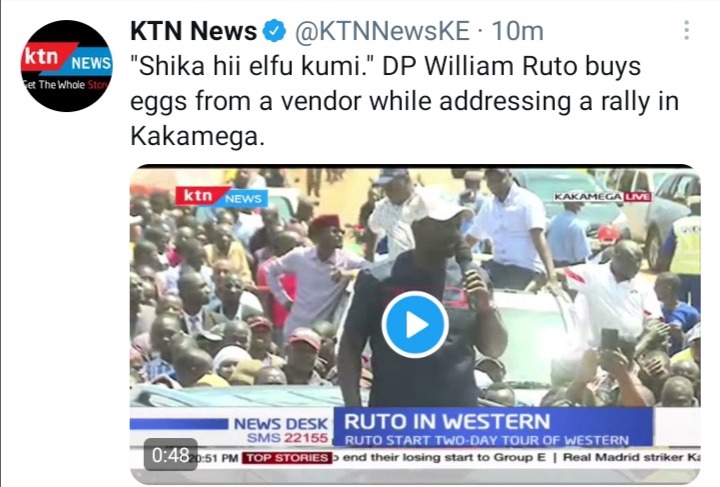Click the RUTO IN WESTERN headline banner

(x=492, y=421)
